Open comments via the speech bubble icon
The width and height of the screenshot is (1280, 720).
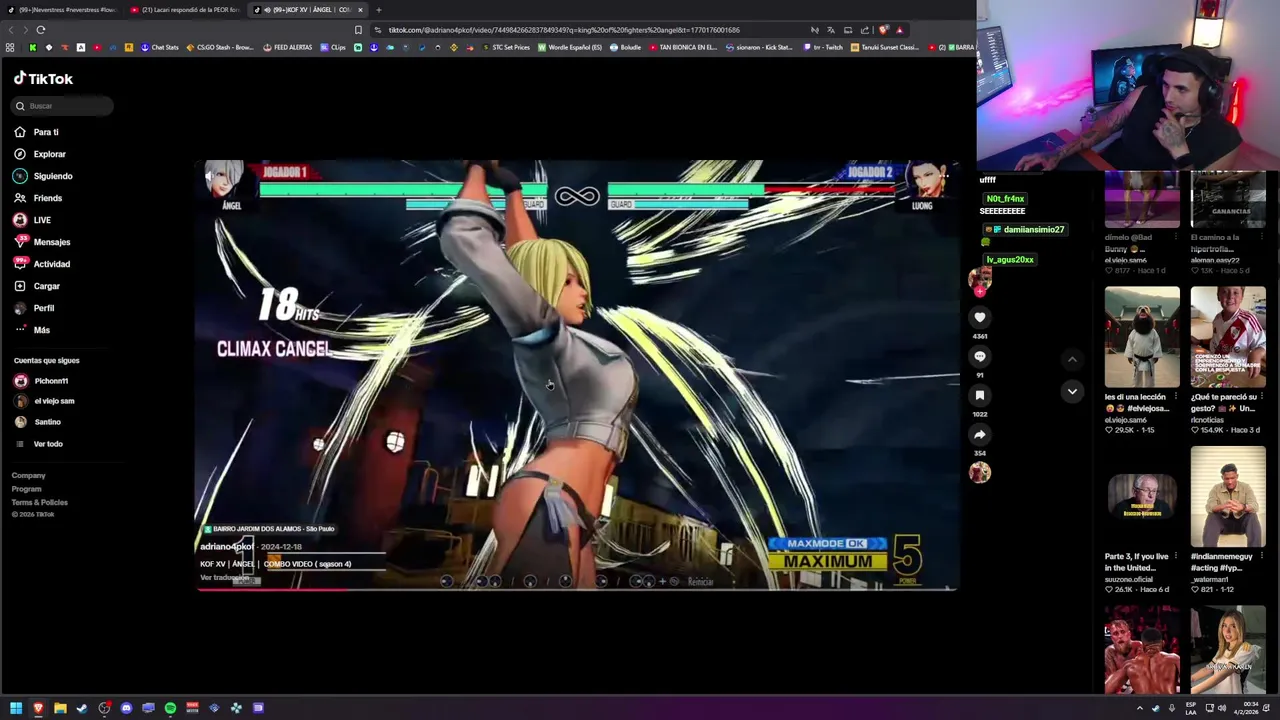click(980, 356)
